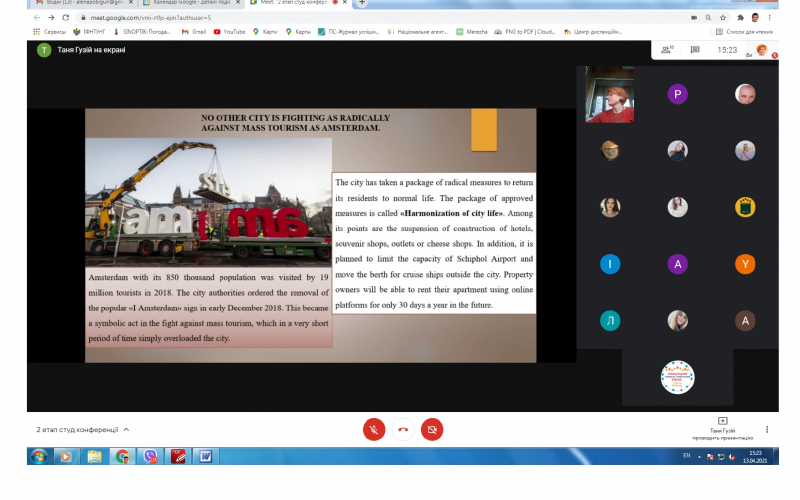The height and width of the screenshot is (500, 800).
Task: Open the Сервисы apps bookmark
Action: coord(49,32)
